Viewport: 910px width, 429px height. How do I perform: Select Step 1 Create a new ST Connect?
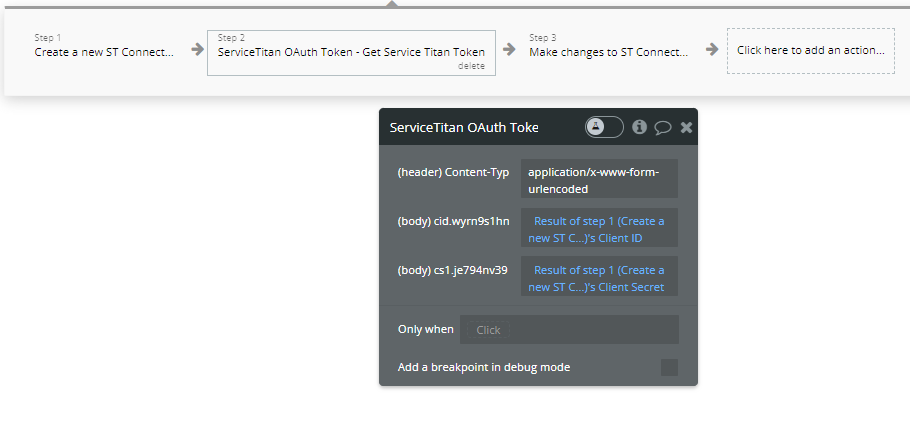click(104, 46)
